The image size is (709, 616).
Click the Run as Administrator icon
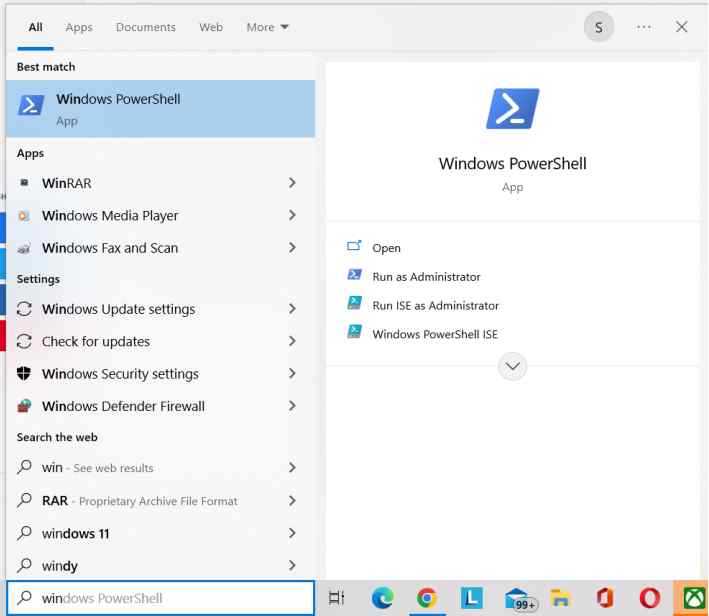coord(354,275)
